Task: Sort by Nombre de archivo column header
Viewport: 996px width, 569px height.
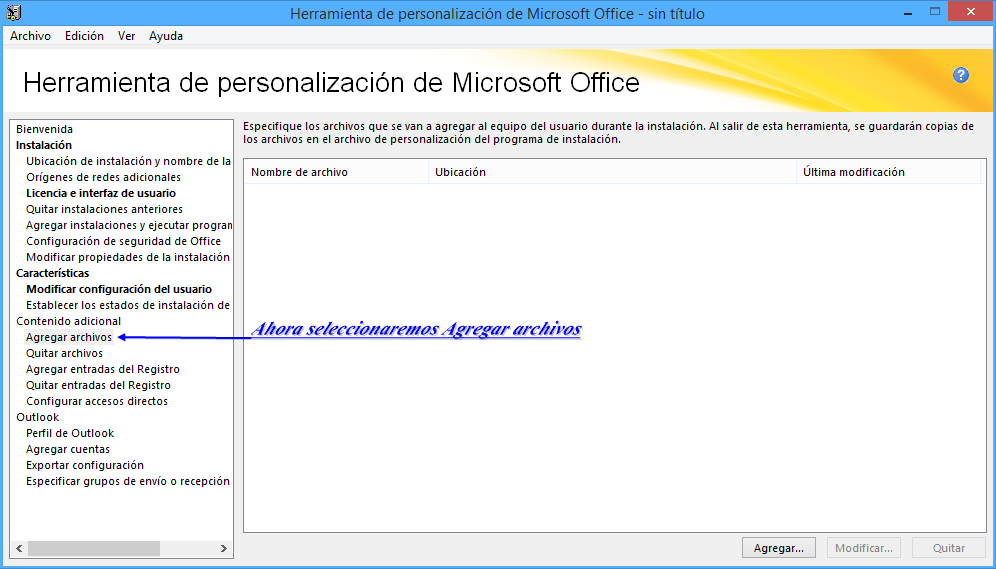Action: pos(337,172)
